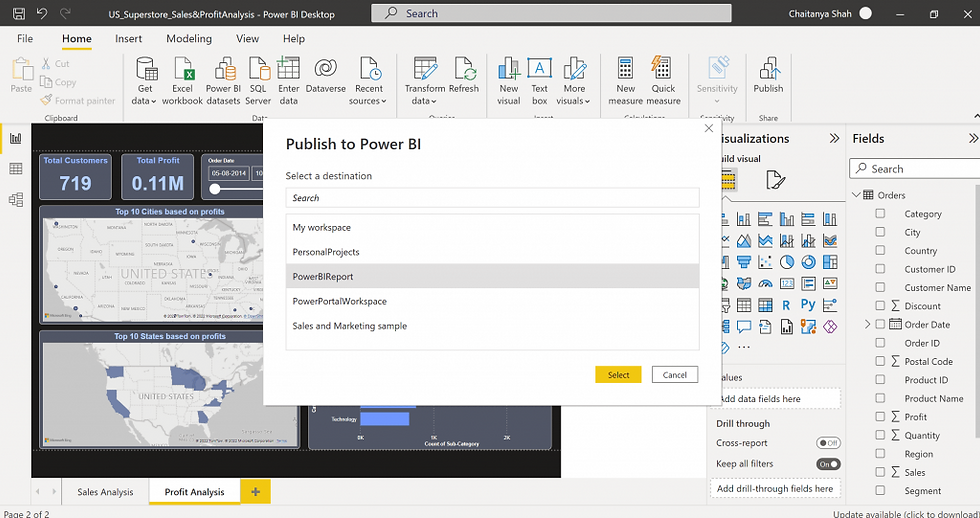Click New measure in Calculations
This screenshot has height=518, width=980.
[626, 81]
